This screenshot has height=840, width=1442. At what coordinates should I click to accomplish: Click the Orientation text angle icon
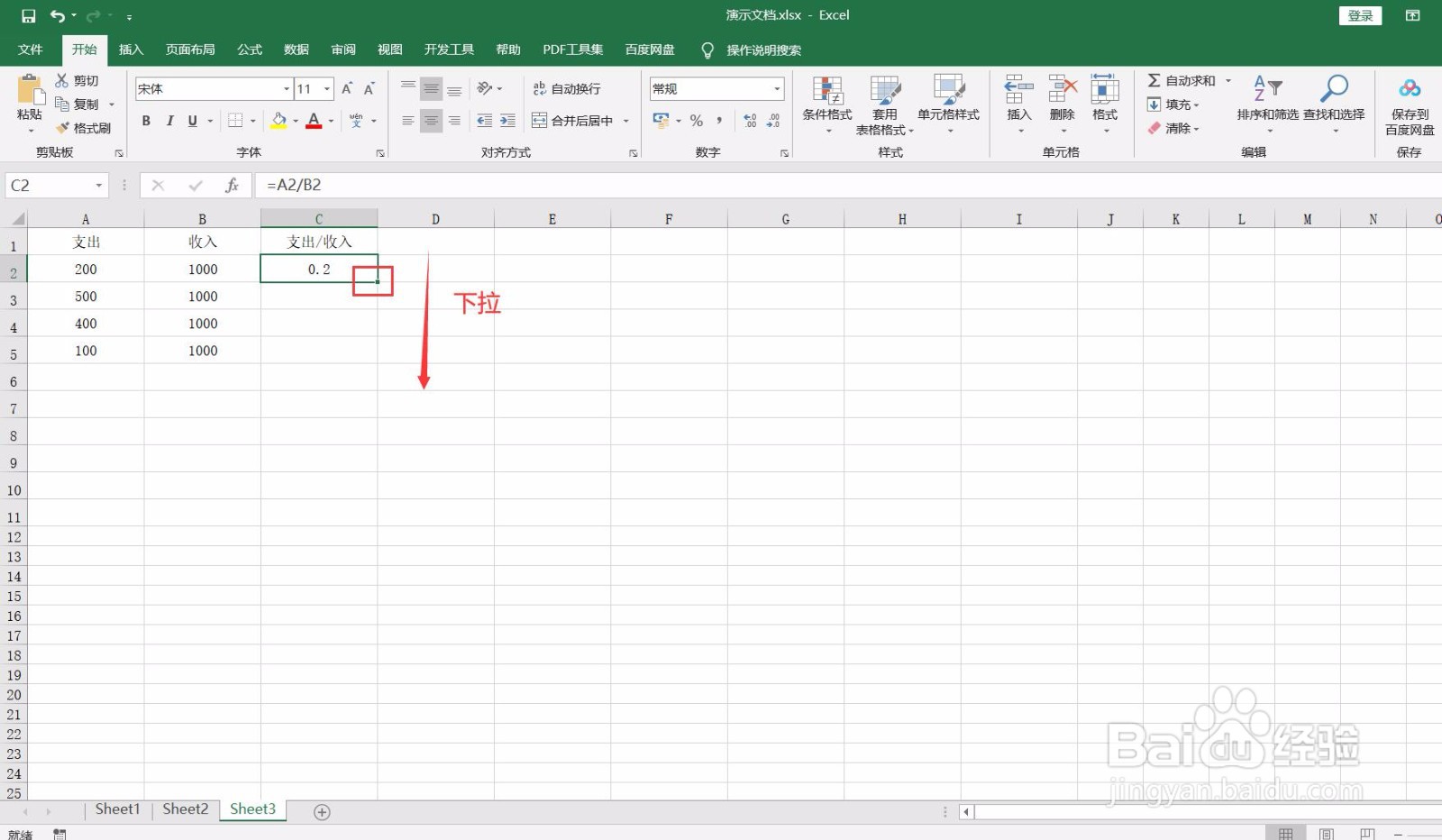(x=485, y=88)
